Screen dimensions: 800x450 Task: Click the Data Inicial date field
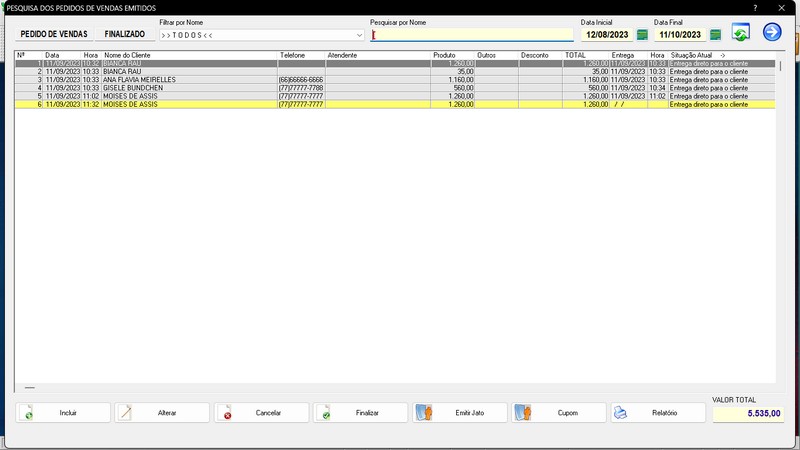coord(606,35)
